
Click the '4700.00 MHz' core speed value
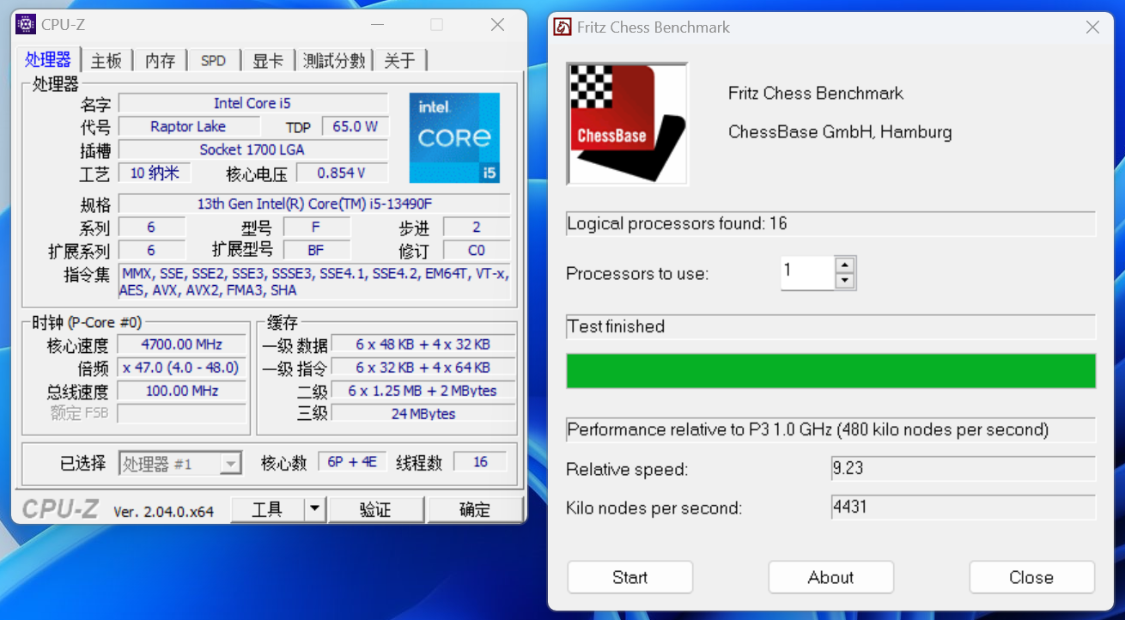pos(182,344)
